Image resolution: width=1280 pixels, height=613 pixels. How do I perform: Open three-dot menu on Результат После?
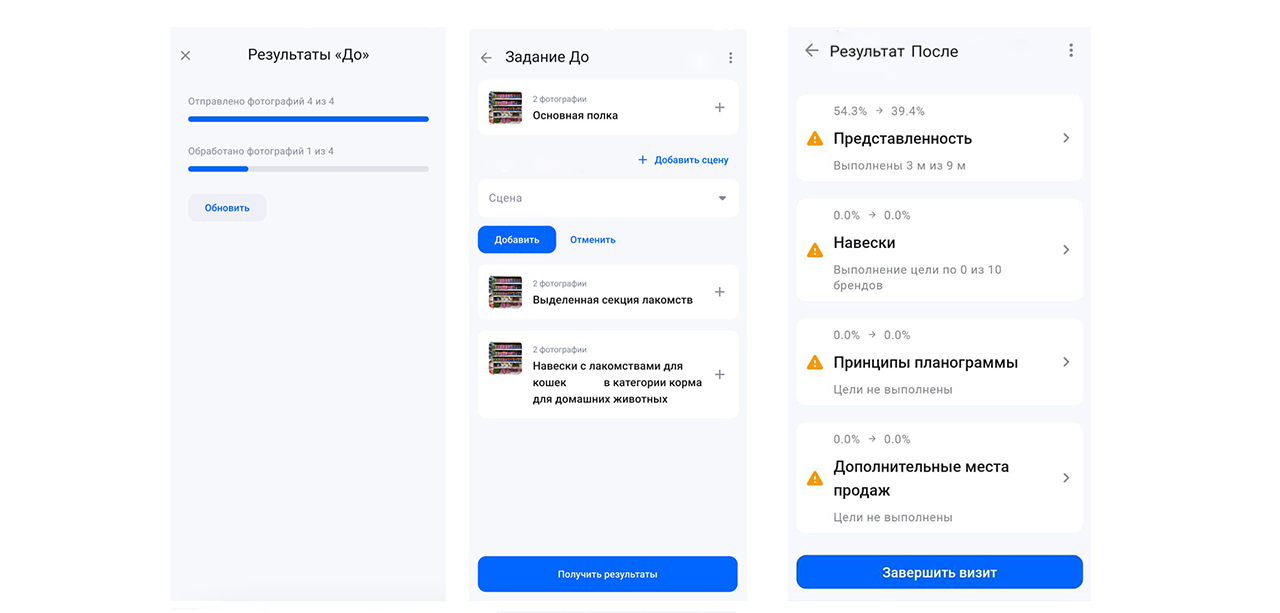(x=1070, y=50)
